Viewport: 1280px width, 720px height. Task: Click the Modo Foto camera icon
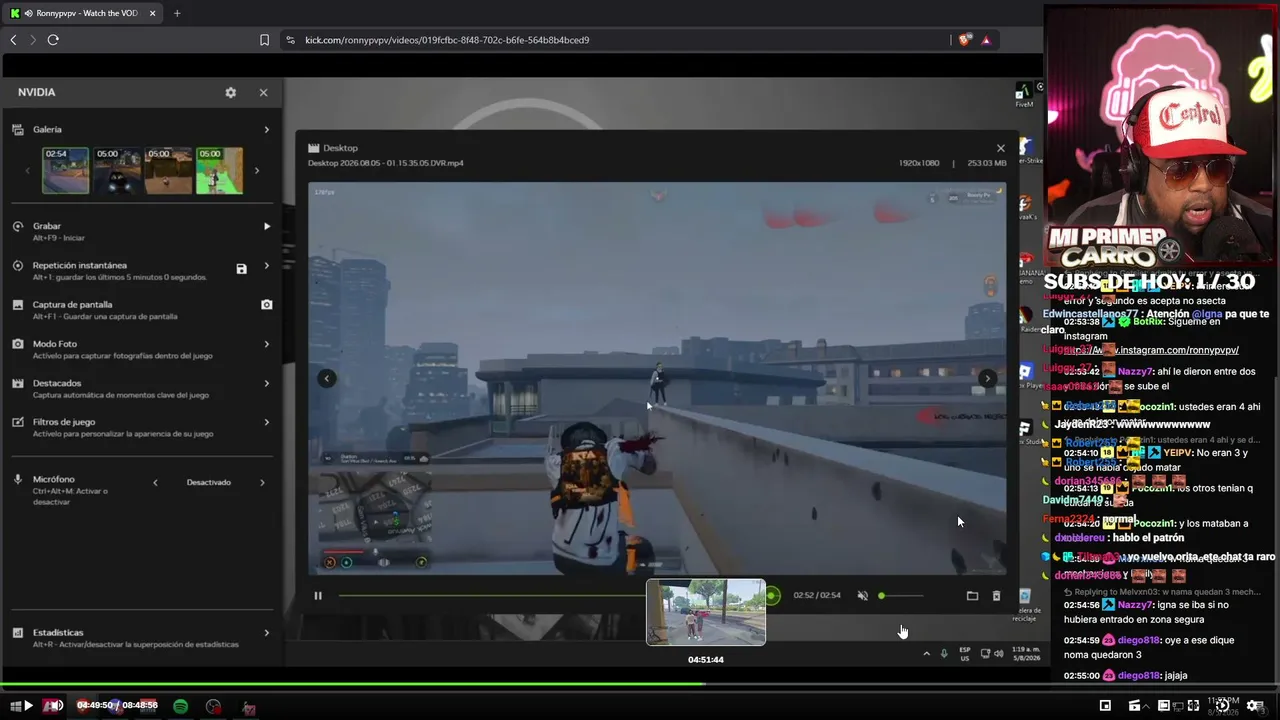[18, 343]
